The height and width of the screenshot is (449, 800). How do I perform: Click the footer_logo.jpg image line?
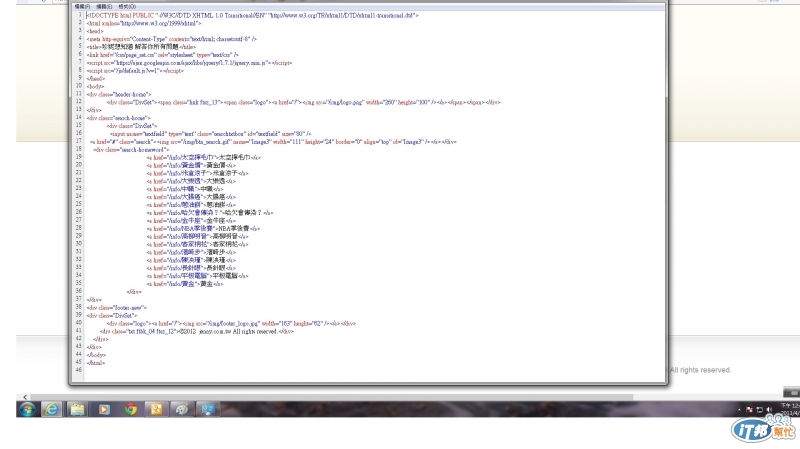[231, 323]
